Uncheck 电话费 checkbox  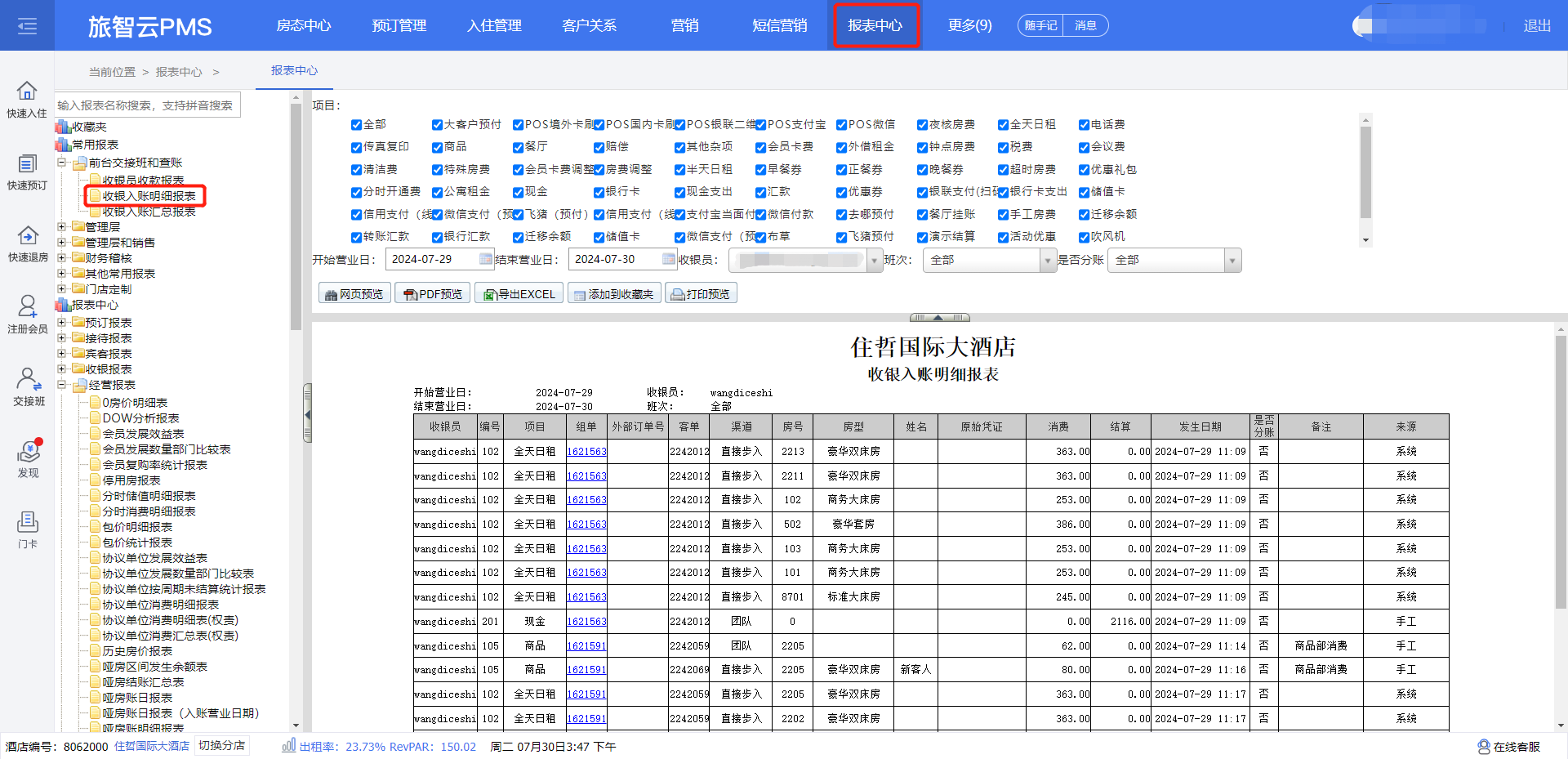coord(1084,124)
